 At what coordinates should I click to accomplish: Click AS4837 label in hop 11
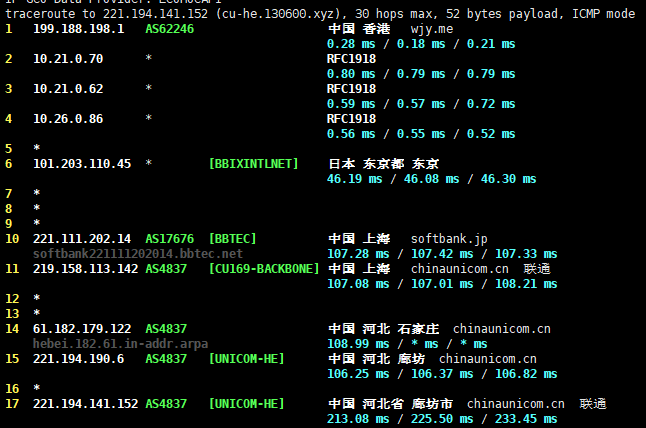coord(166,269)
